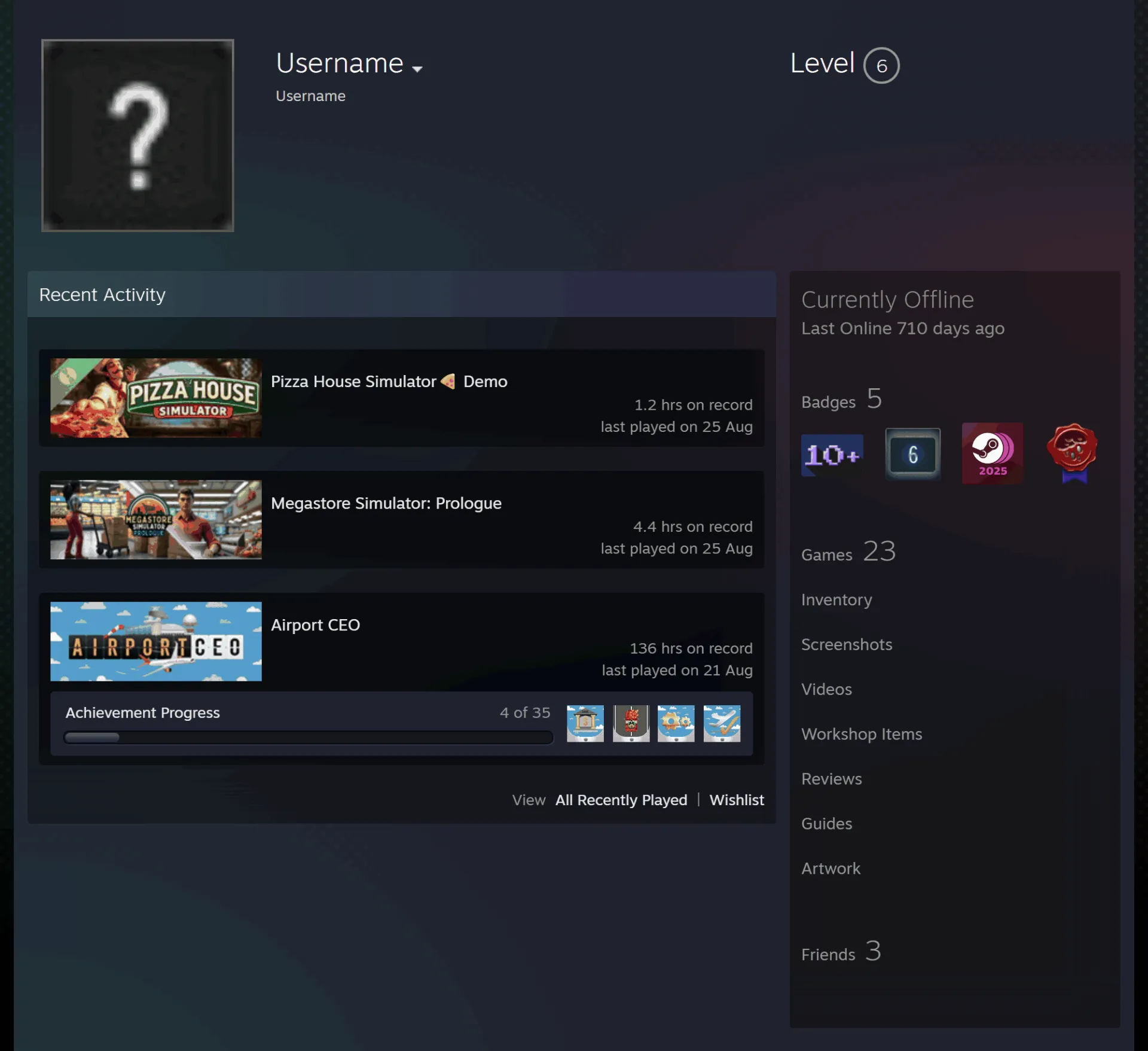This screenshot has height=1051, width=1148.
Task: Click the Recent Activity header
Action: 402,294
